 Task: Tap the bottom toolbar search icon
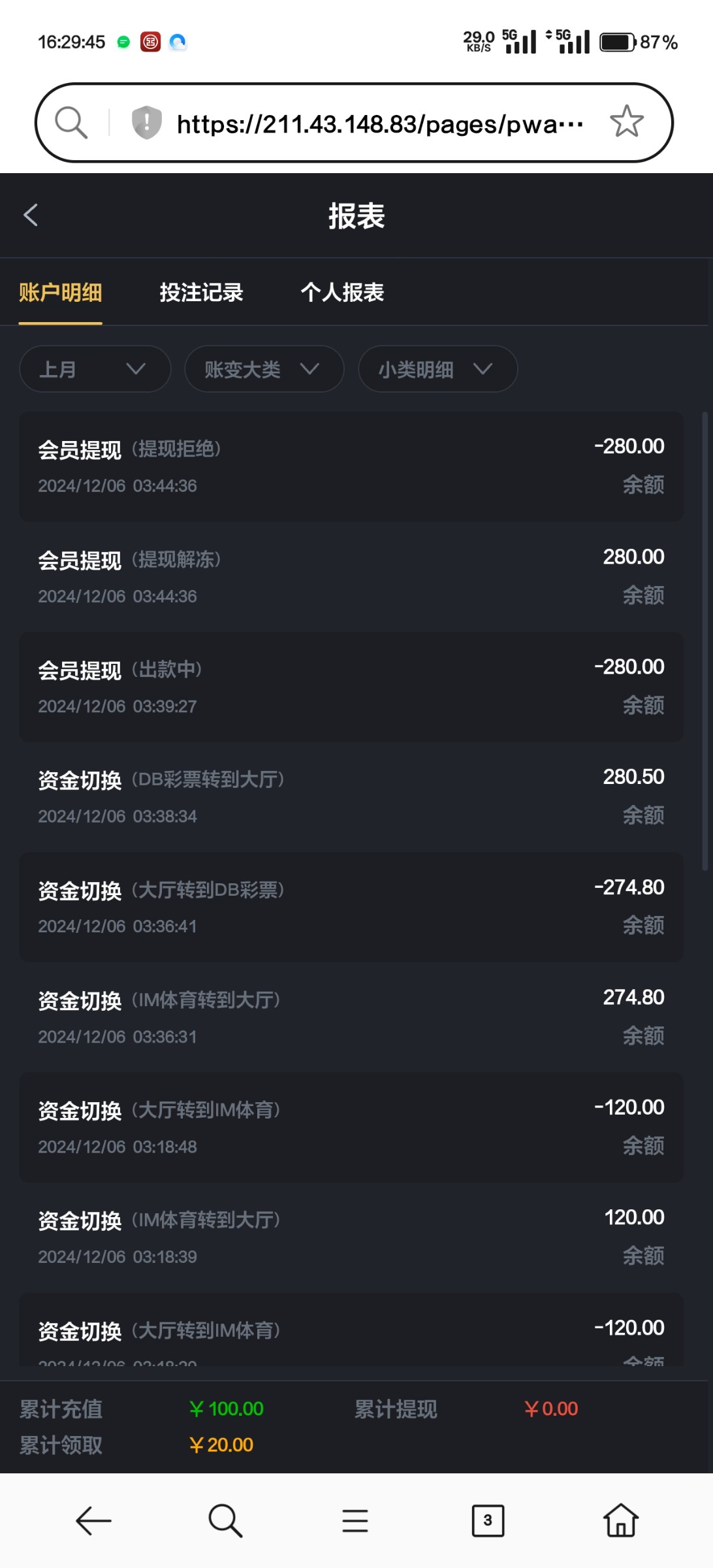(225, 1520)
